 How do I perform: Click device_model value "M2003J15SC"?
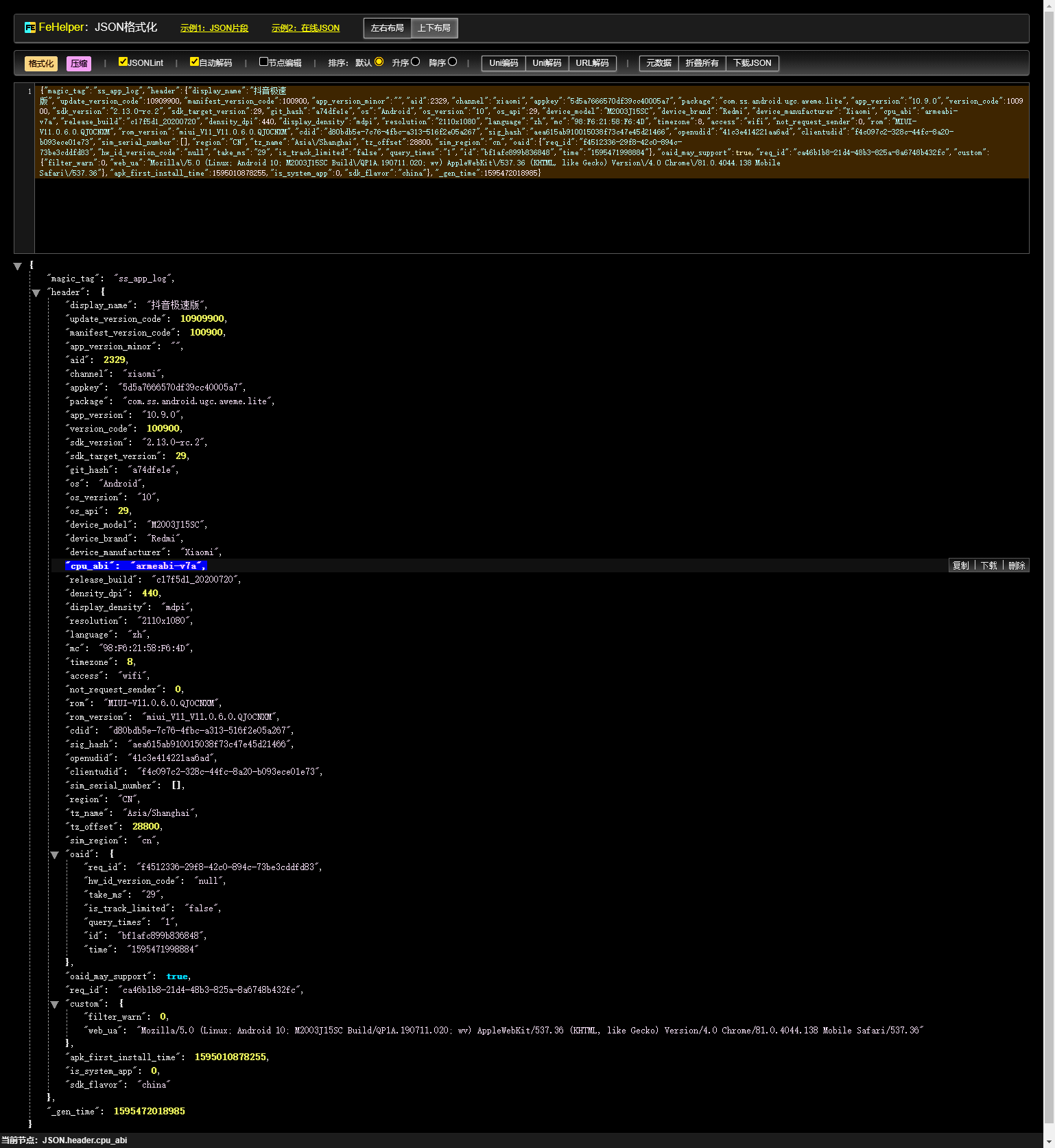175,525
